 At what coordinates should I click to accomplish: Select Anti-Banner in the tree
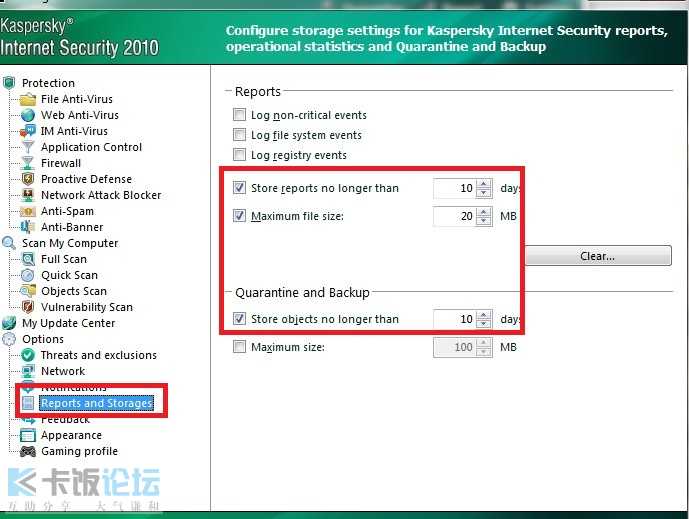72,227
